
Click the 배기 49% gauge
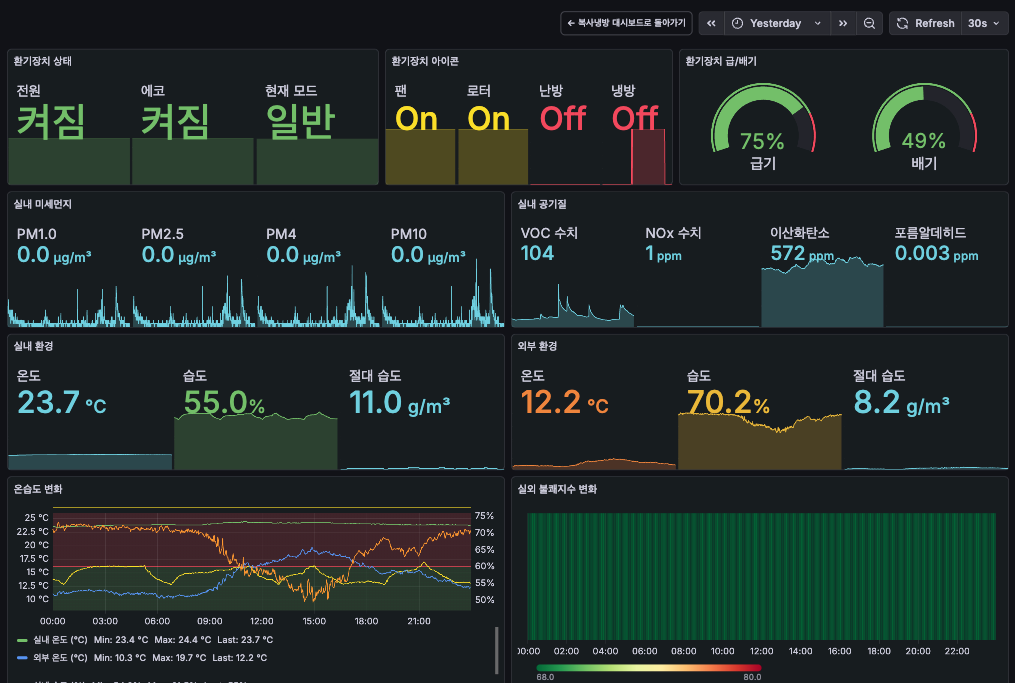tap(924, 128)
